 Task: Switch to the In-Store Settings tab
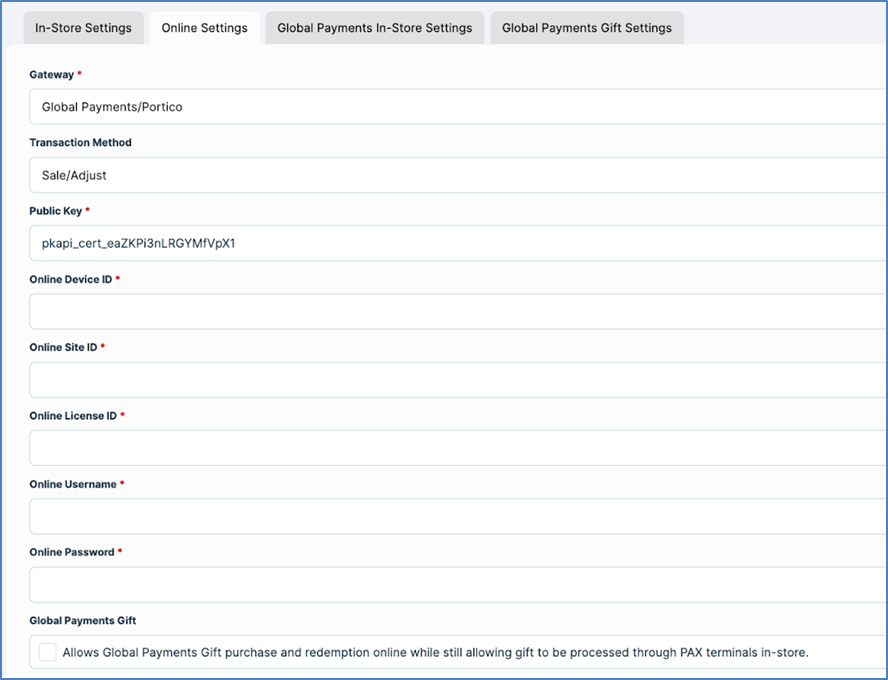(x=83, y=28)
